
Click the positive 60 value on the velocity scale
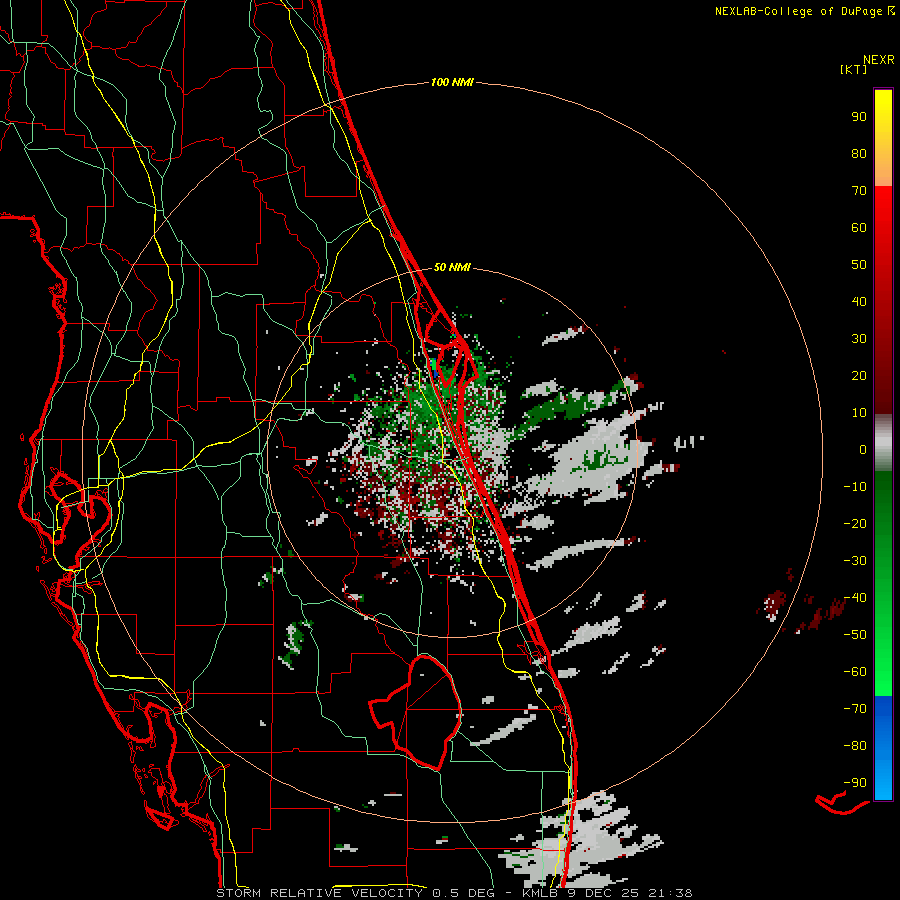(x=859, y=228)
